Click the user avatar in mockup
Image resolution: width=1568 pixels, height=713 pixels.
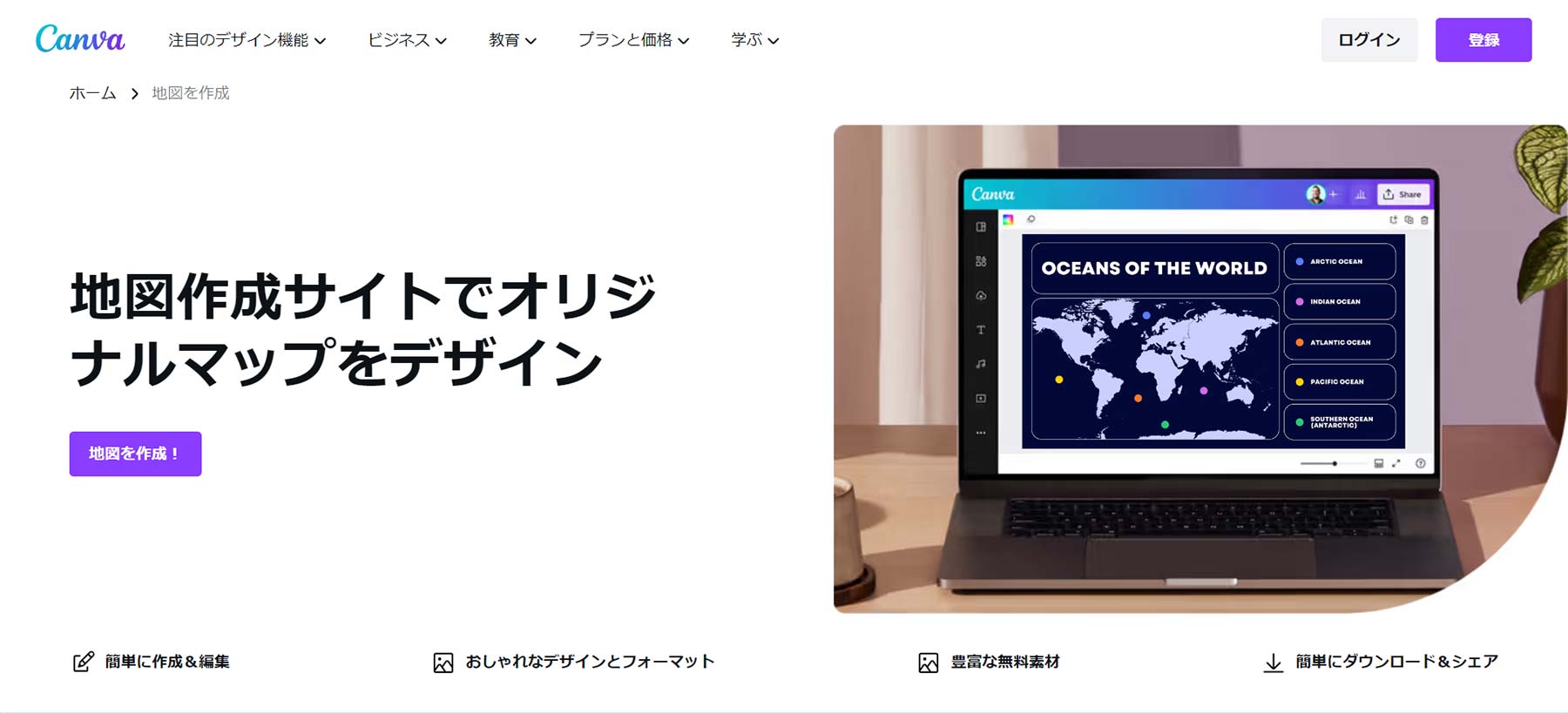pos(1315,194)
